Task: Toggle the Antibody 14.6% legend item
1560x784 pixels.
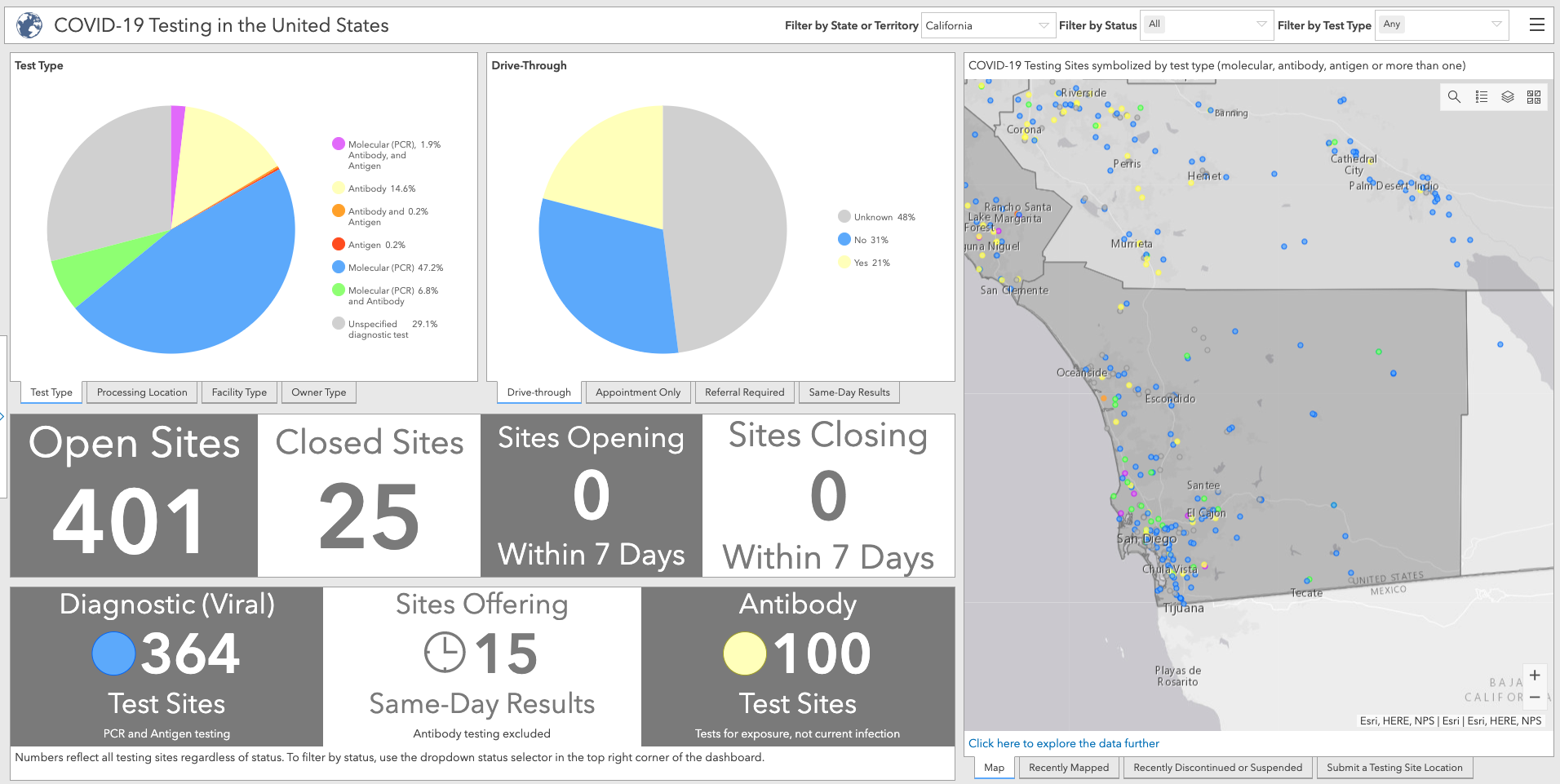Action: [x=374, y=188]
